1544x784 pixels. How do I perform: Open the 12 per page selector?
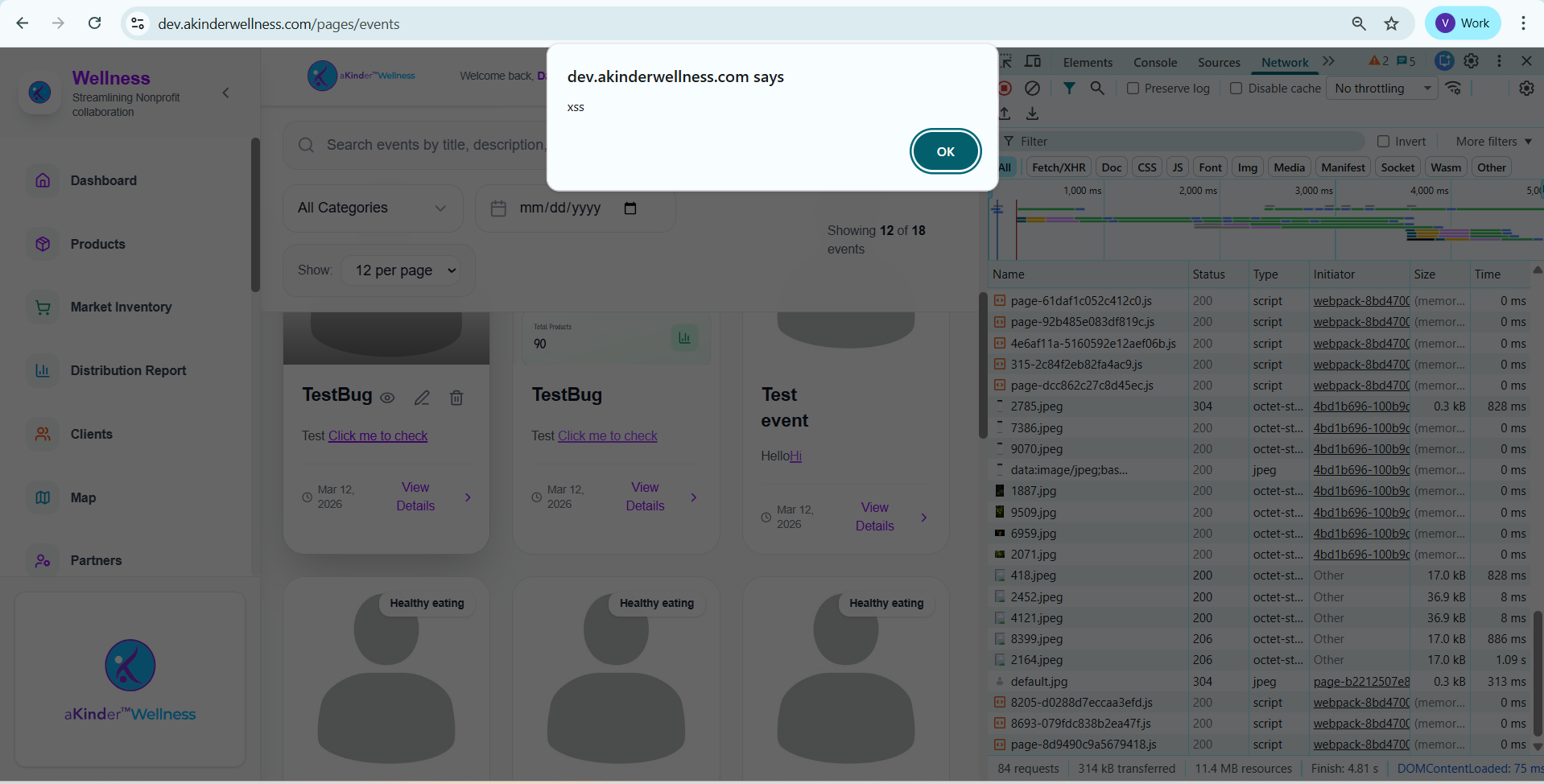click(x=405, y=270)
